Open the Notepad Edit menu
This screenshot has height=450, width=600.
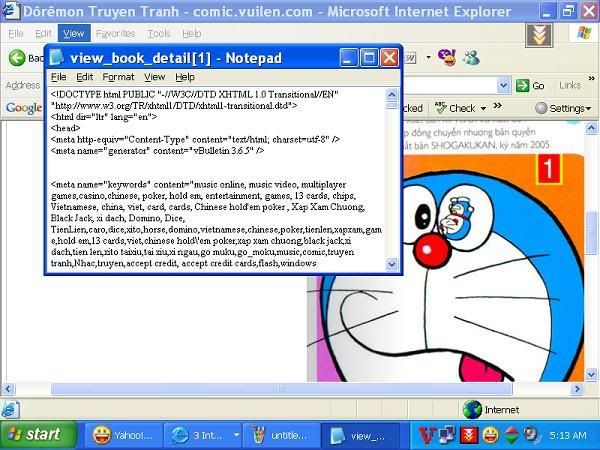85,77
